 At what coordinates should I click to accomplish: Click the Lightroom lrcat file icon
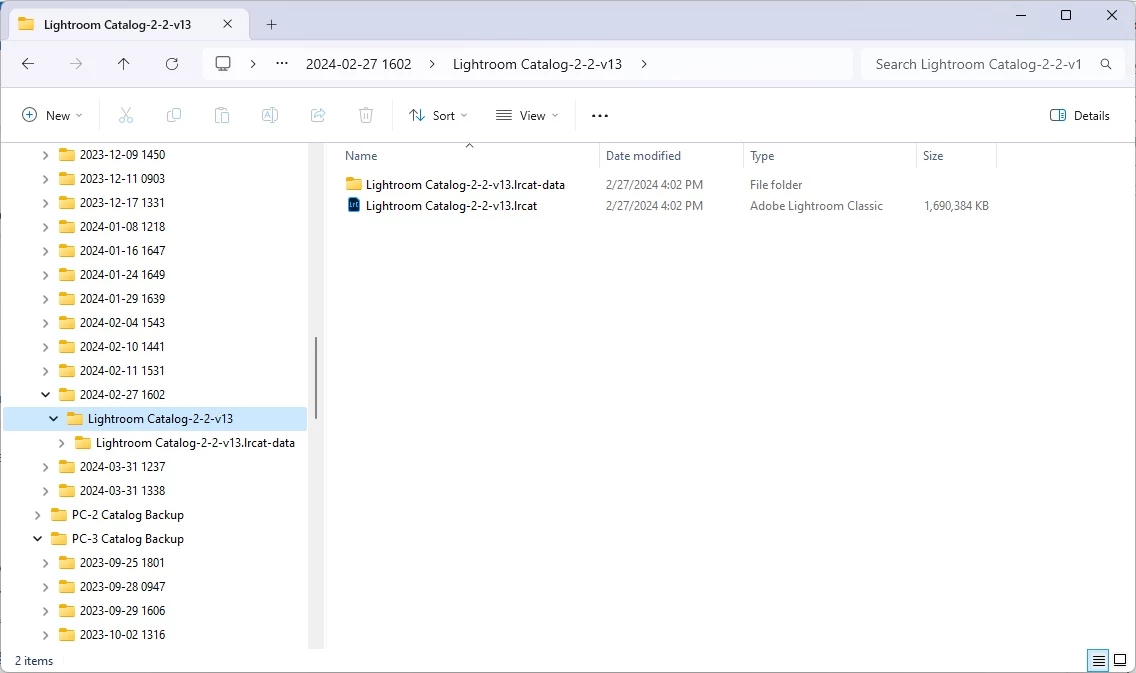(354, 205)
